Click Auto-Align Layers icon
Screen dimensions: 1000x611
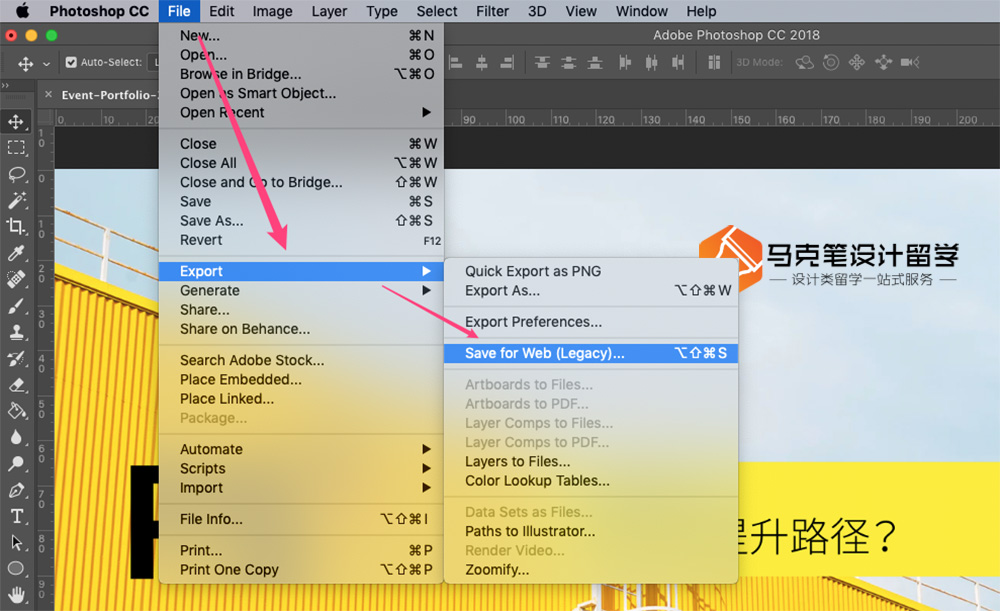click(x=714, y=63)
